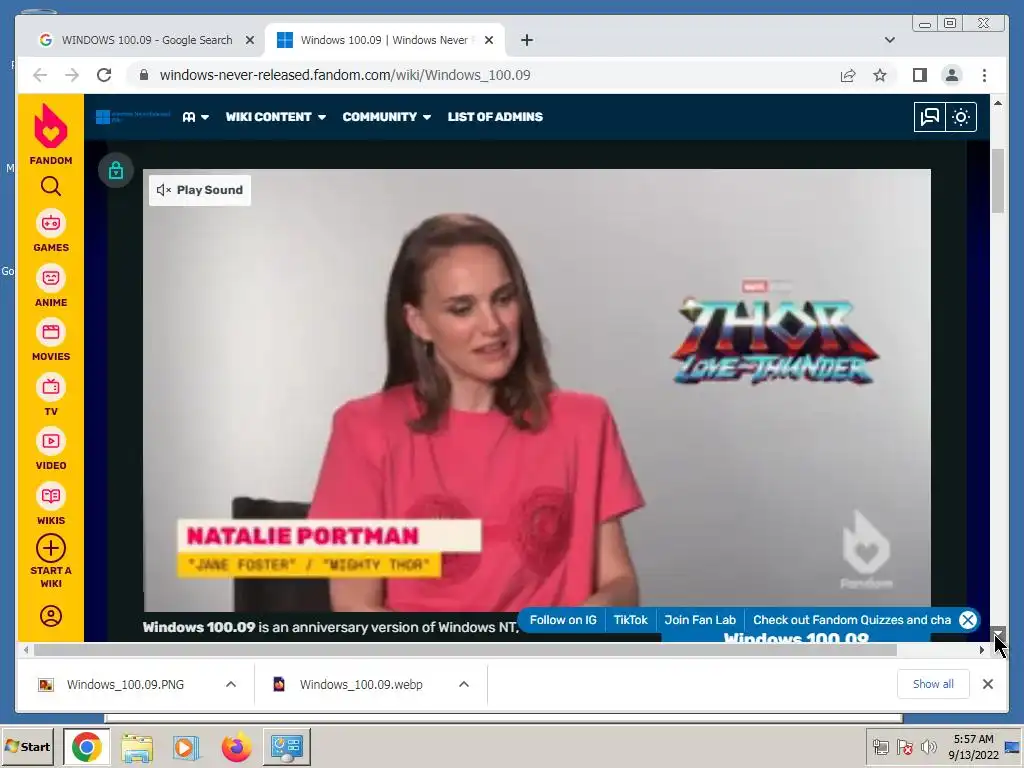Open the Fandom home logo
Screen dimensions: 1024x768
tap(51, 134)
